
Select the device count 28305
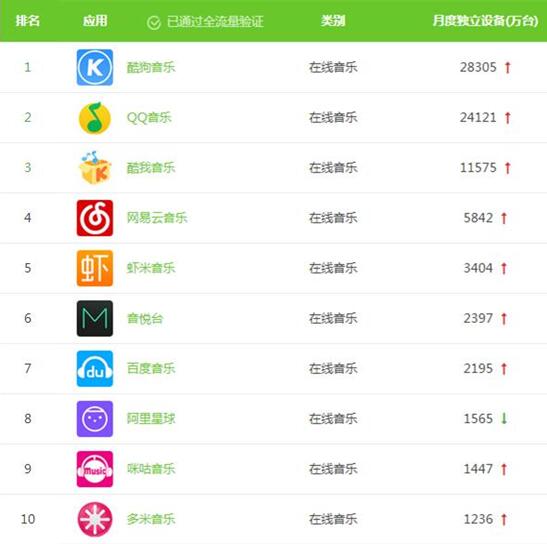click(x=478, y=67)
